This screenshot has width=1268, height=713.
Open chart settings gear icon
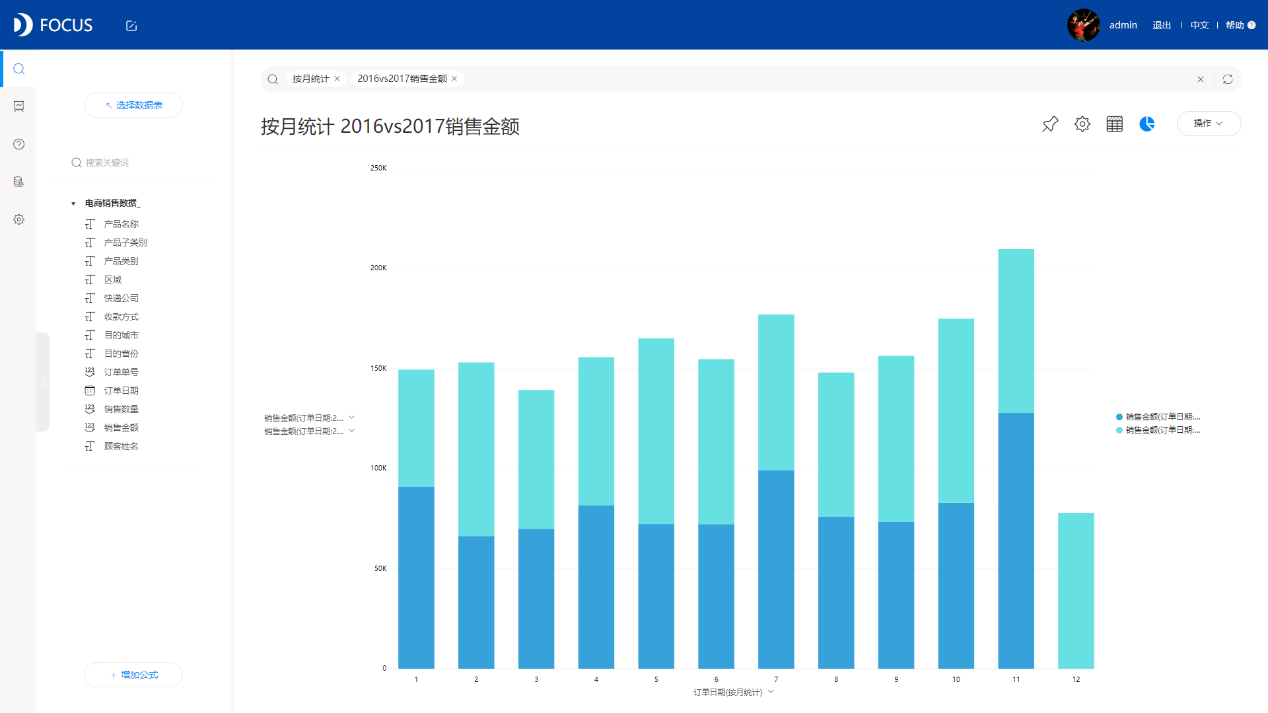pos(1082,124)
